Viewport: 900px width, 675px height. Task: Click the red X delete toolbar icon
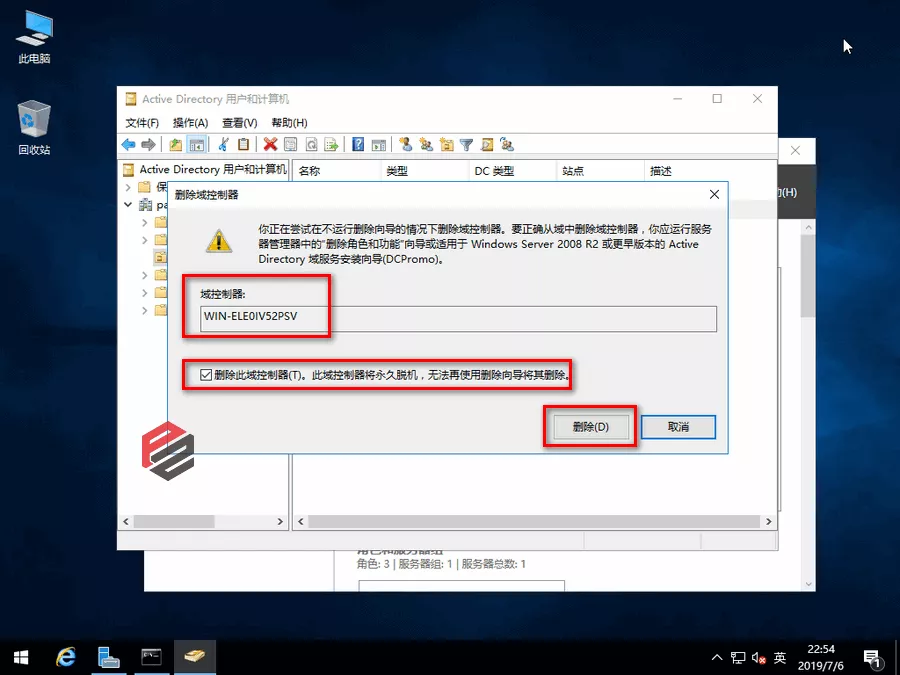pos(270,144)
